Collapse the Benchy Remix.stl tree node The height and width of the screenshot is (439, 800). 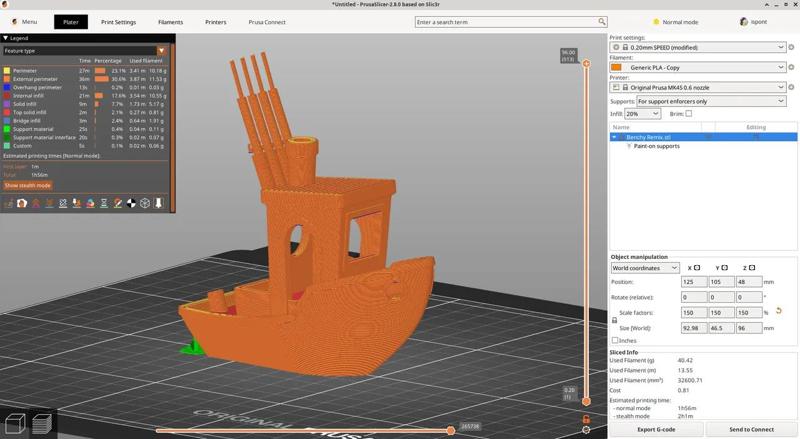[x=614, y=137]
